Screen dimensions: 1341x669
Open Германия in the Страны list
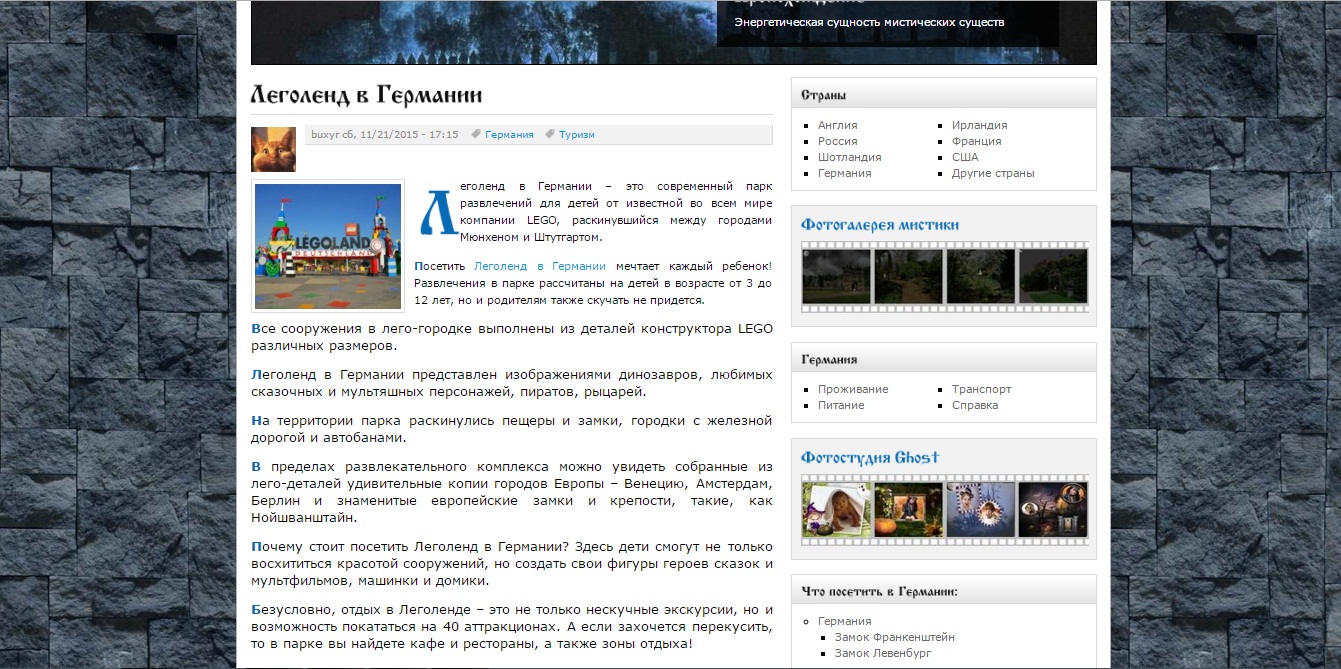844,173
